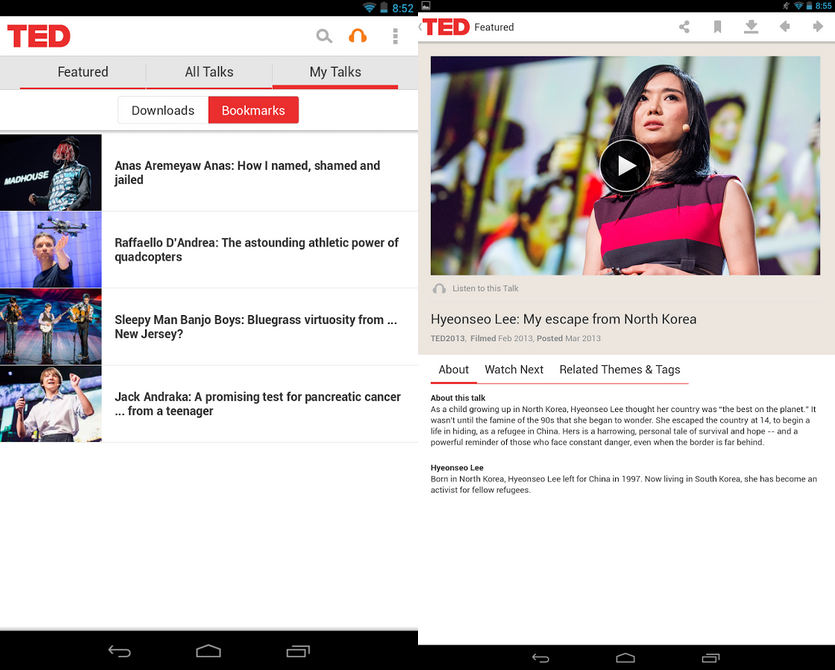Open the All Talks tab
835x670 pixels.
pos(209,72)
